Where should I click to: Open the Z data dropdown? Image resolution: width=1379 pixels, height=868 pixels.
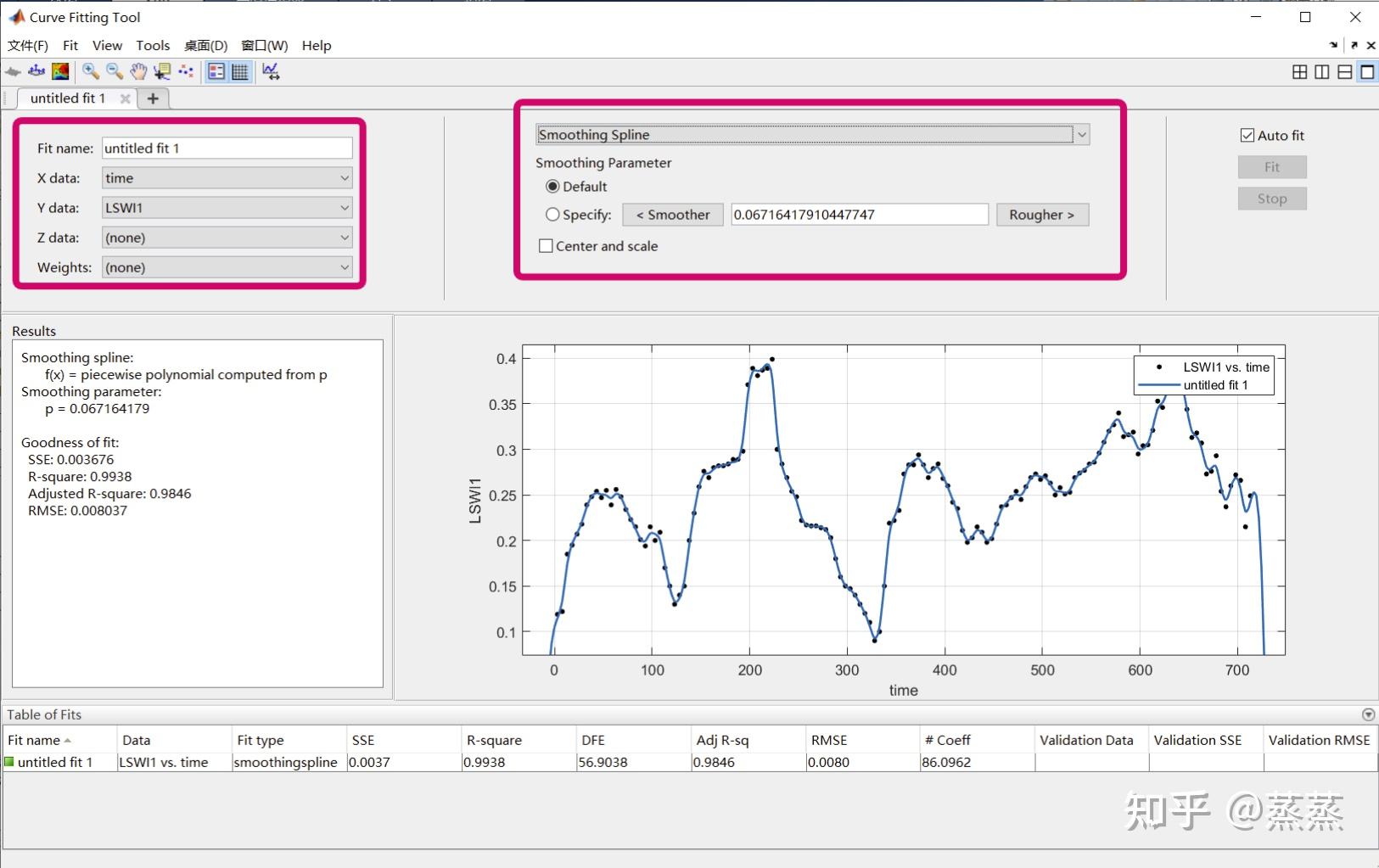pos(227,238)
